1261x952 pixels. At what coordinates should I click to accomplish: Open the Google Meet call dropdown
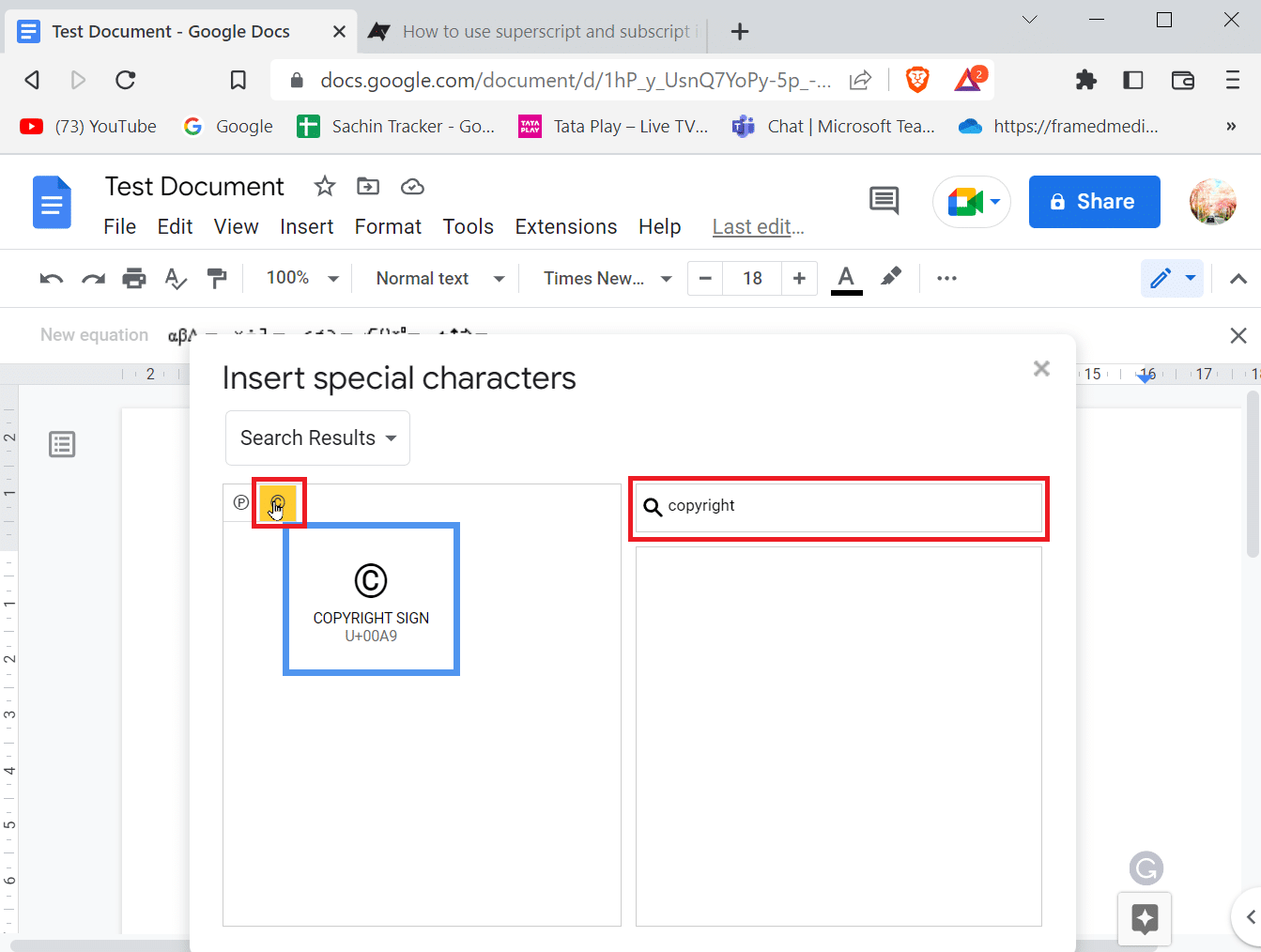[x=972, y=202]
